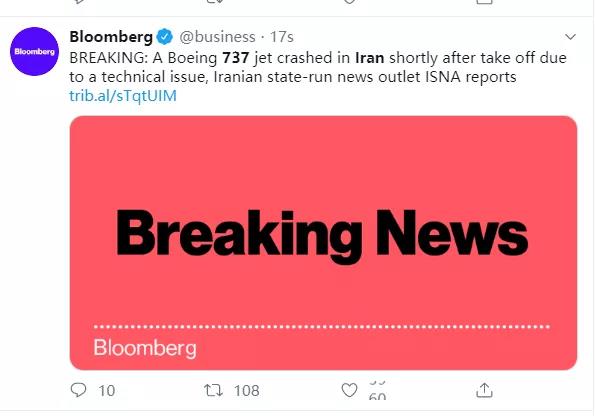
Task: Click the blue verified badge
Action: tap(165, 37)
